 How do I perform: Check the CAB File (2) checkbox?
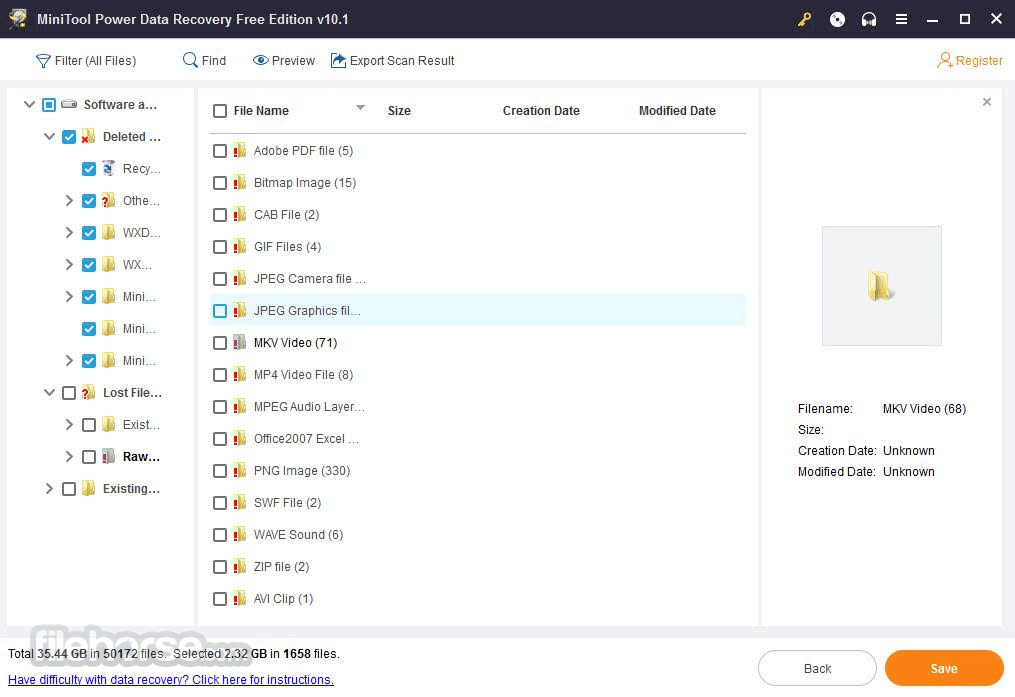(x=220, y=215)
